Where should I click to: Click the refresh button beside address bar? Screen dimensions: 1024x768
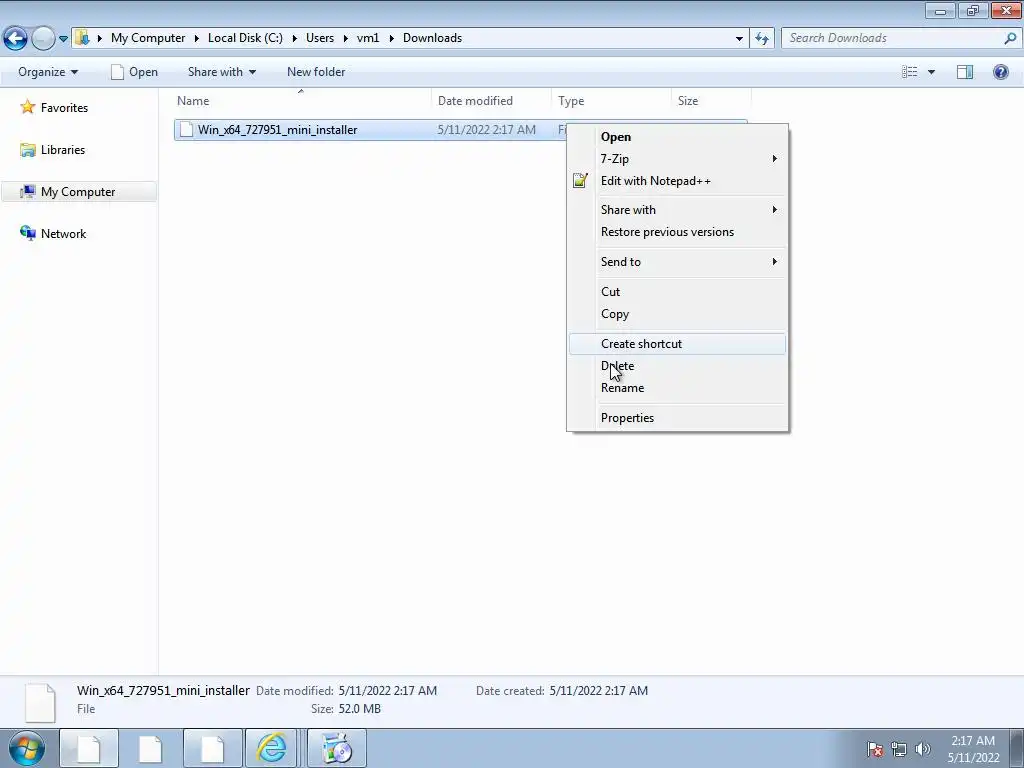(x=761, y=38)
